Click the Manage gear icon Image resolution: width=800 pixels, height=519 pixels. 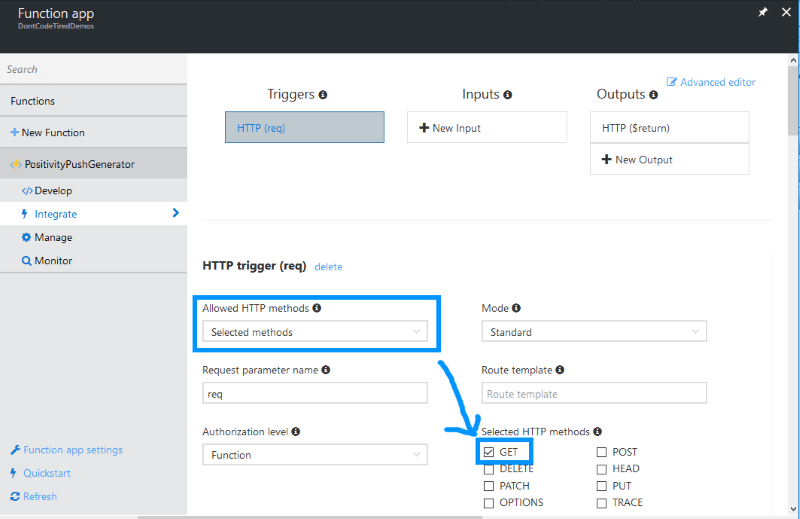(x=27, y=237)
